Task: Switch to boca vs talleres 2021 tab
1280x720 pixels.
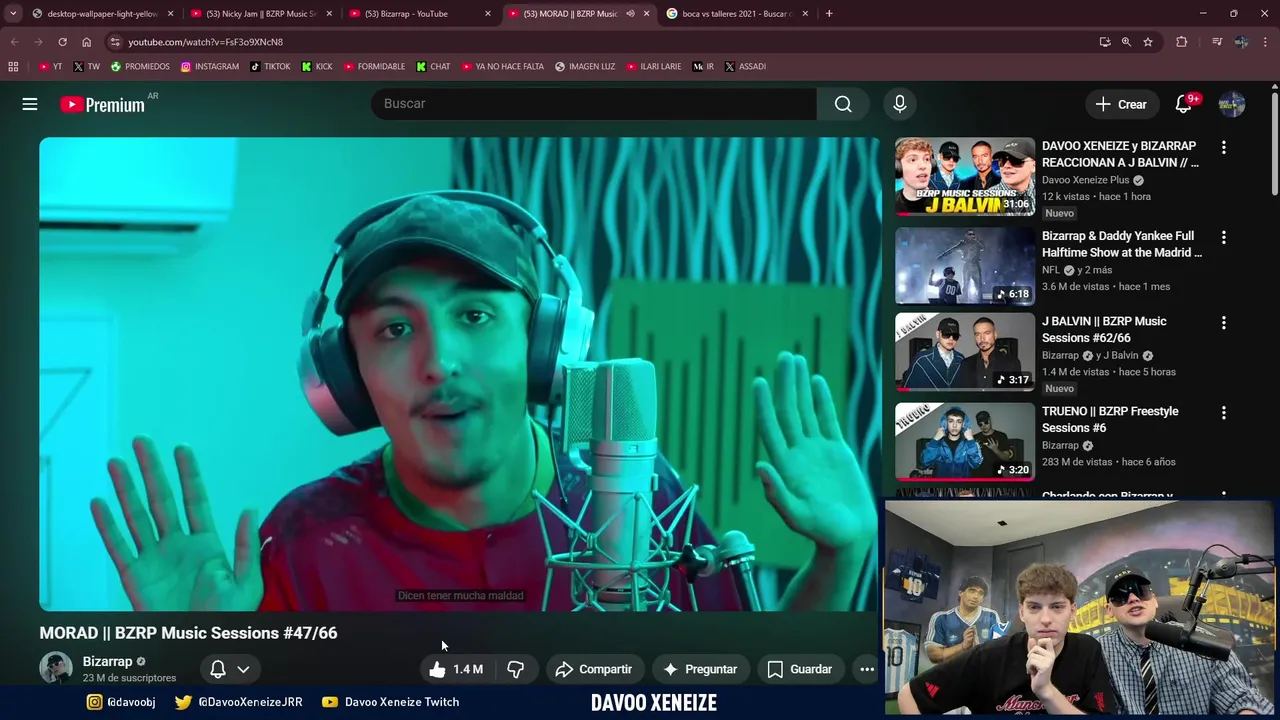Action: point(737,14)
